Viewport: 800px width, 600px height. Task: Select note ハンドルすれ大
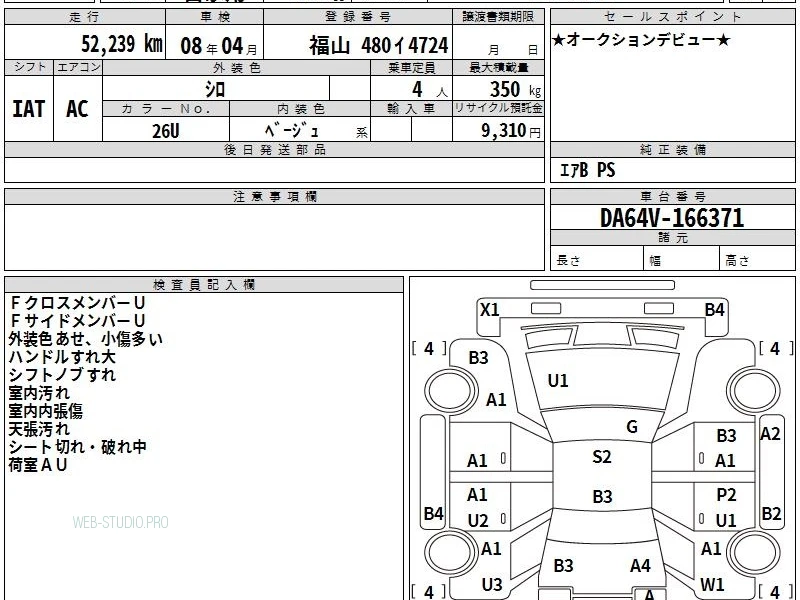62,357
